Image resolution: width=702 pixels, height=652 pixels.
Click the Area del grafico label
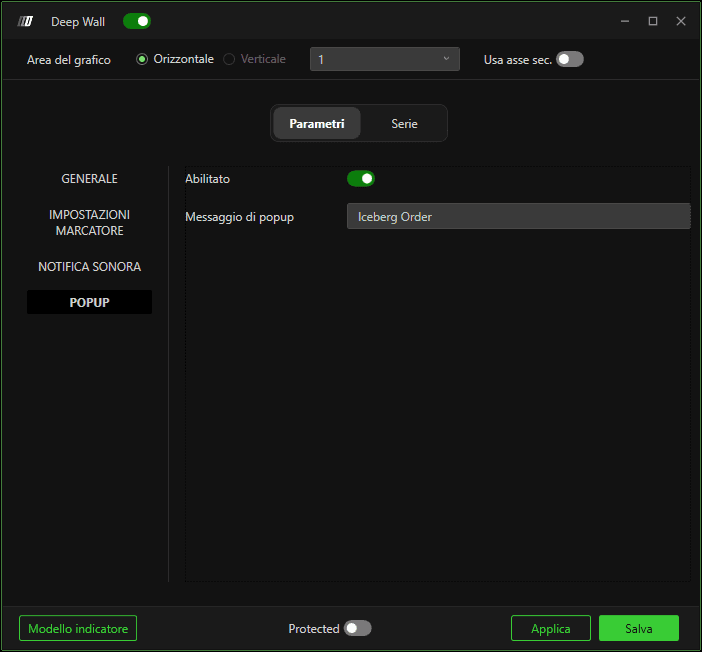click(68, 60)
